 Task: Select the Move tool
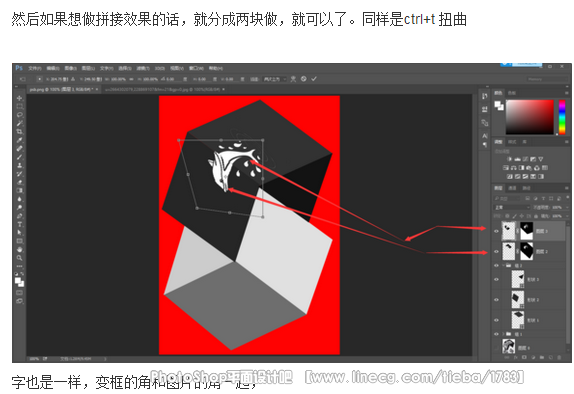[x=19, y=98]
